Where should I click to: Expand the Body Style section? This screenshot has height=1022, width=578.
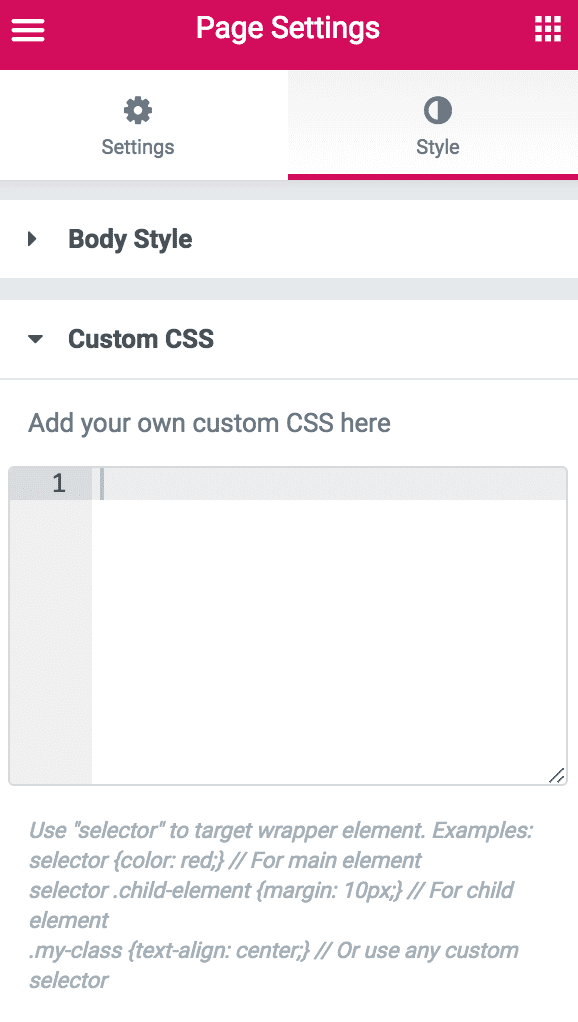(x=128, y=239)
